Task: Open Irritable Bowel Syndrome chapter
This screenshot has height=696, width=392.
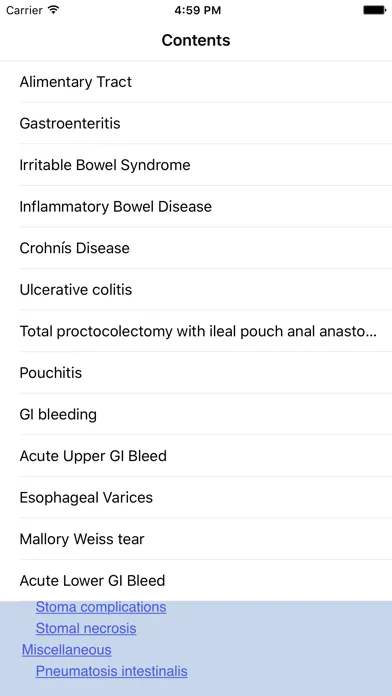Action: pyautogui.click(x=196, y=165)
